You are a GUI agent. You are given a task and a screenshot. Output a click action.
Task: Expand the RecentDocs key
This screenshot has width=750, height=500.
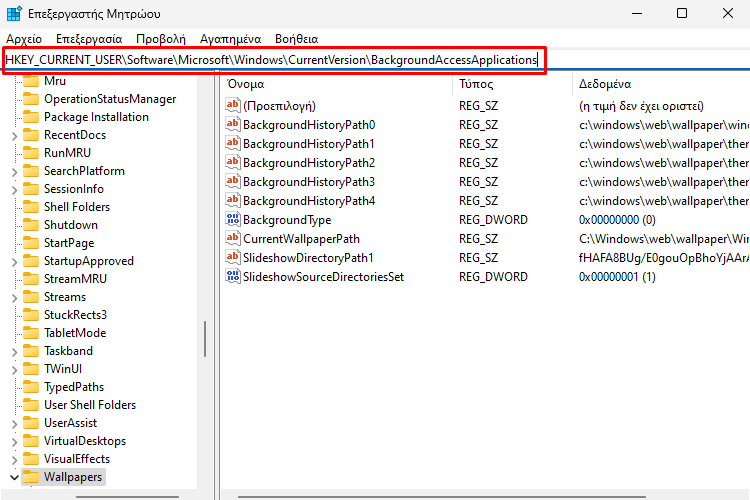coord(14,136)
